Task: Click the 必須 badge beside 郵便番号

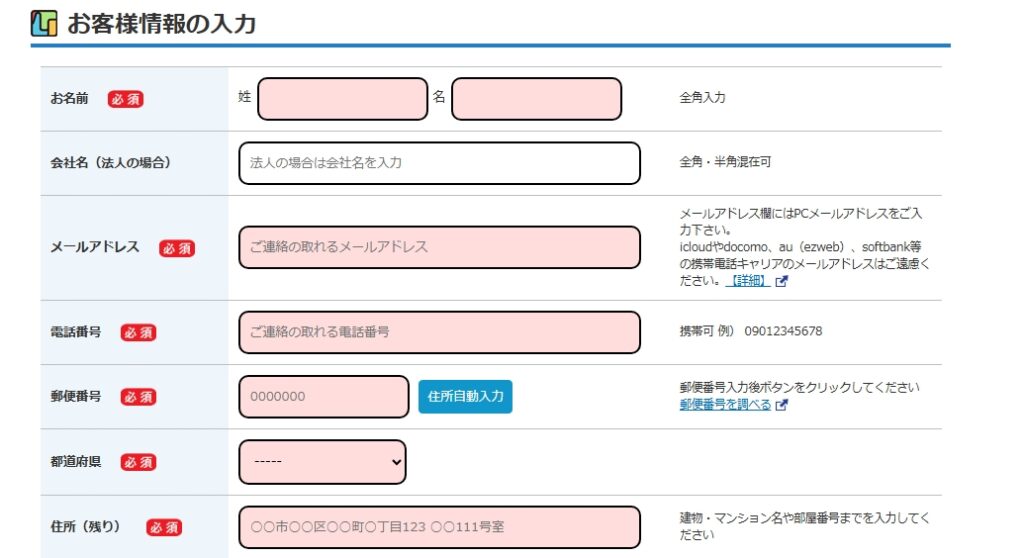Action: coord(138,397)
